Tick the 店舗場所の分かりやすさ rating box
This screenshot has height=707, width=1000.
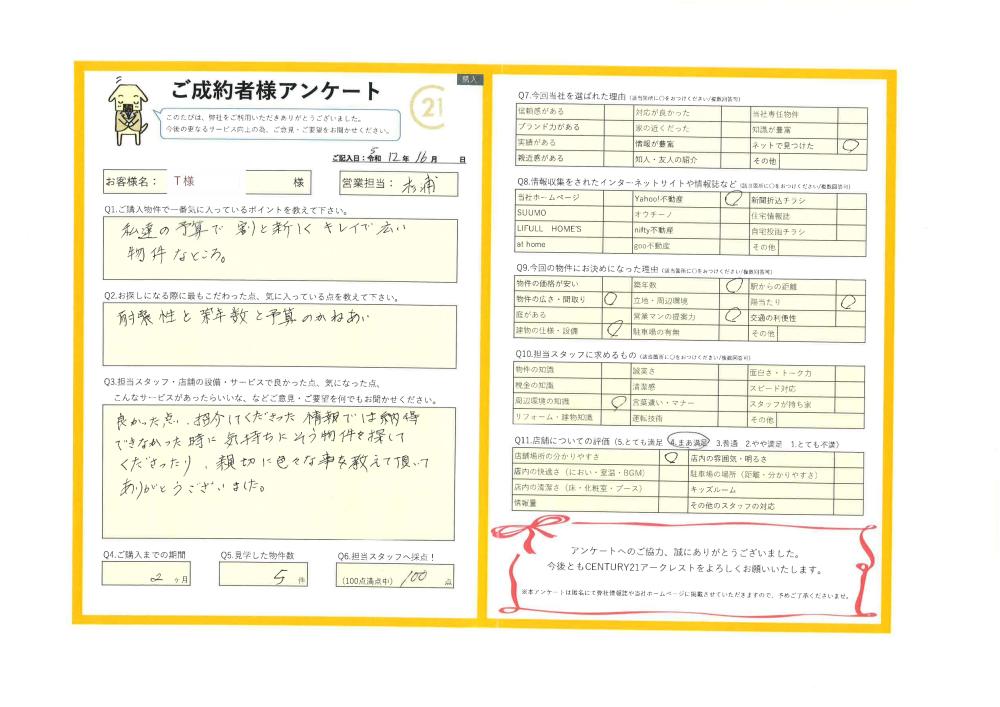671,457
